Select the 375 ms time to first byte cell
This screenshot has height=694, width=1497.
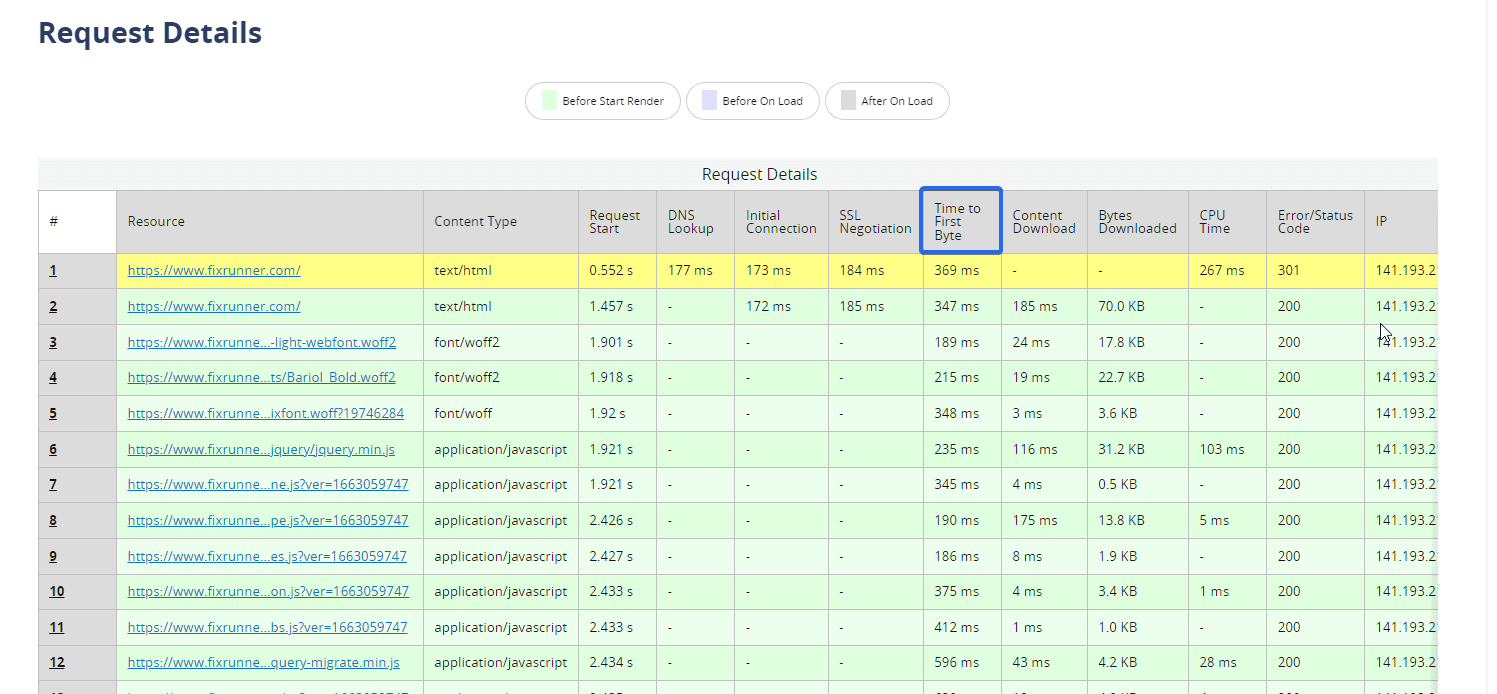(x=962, y=591)
